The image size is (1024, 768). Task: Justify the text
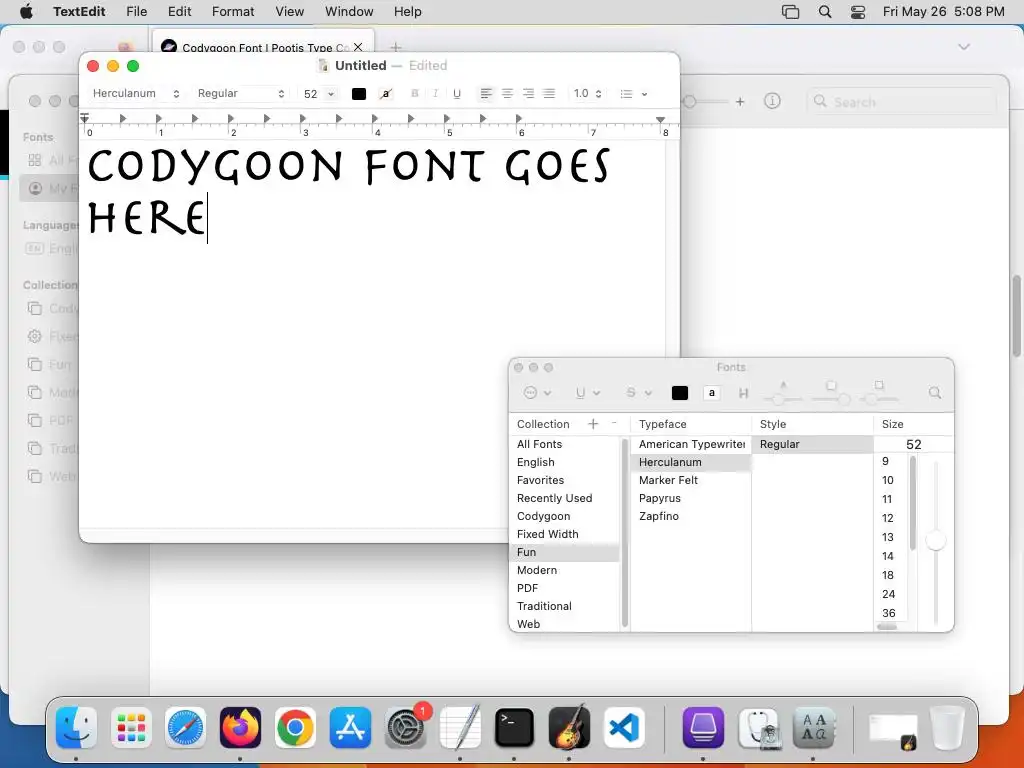tap(549, 93)
